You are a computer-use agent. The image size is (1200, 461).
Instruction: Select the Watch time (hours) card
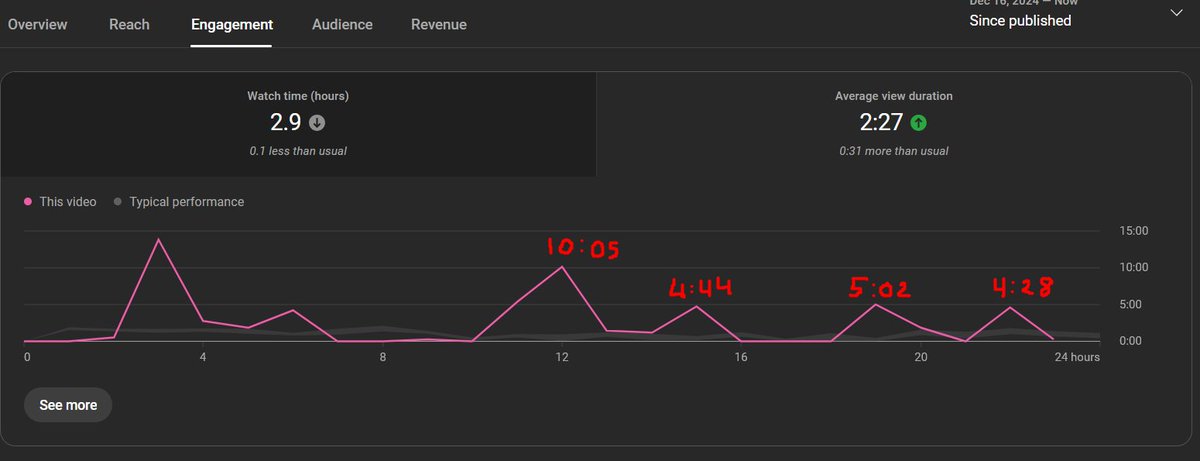coord(298,124)
